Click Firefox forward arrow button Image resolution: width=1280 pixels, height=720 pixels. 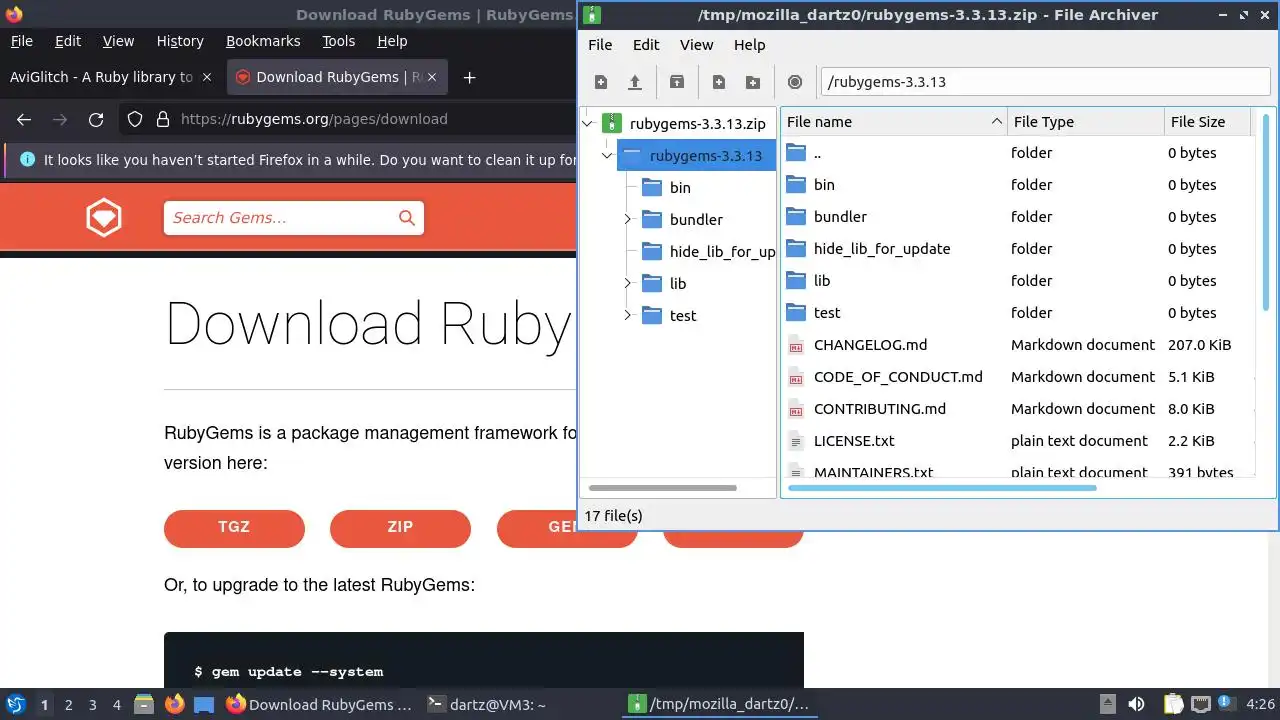60,119
